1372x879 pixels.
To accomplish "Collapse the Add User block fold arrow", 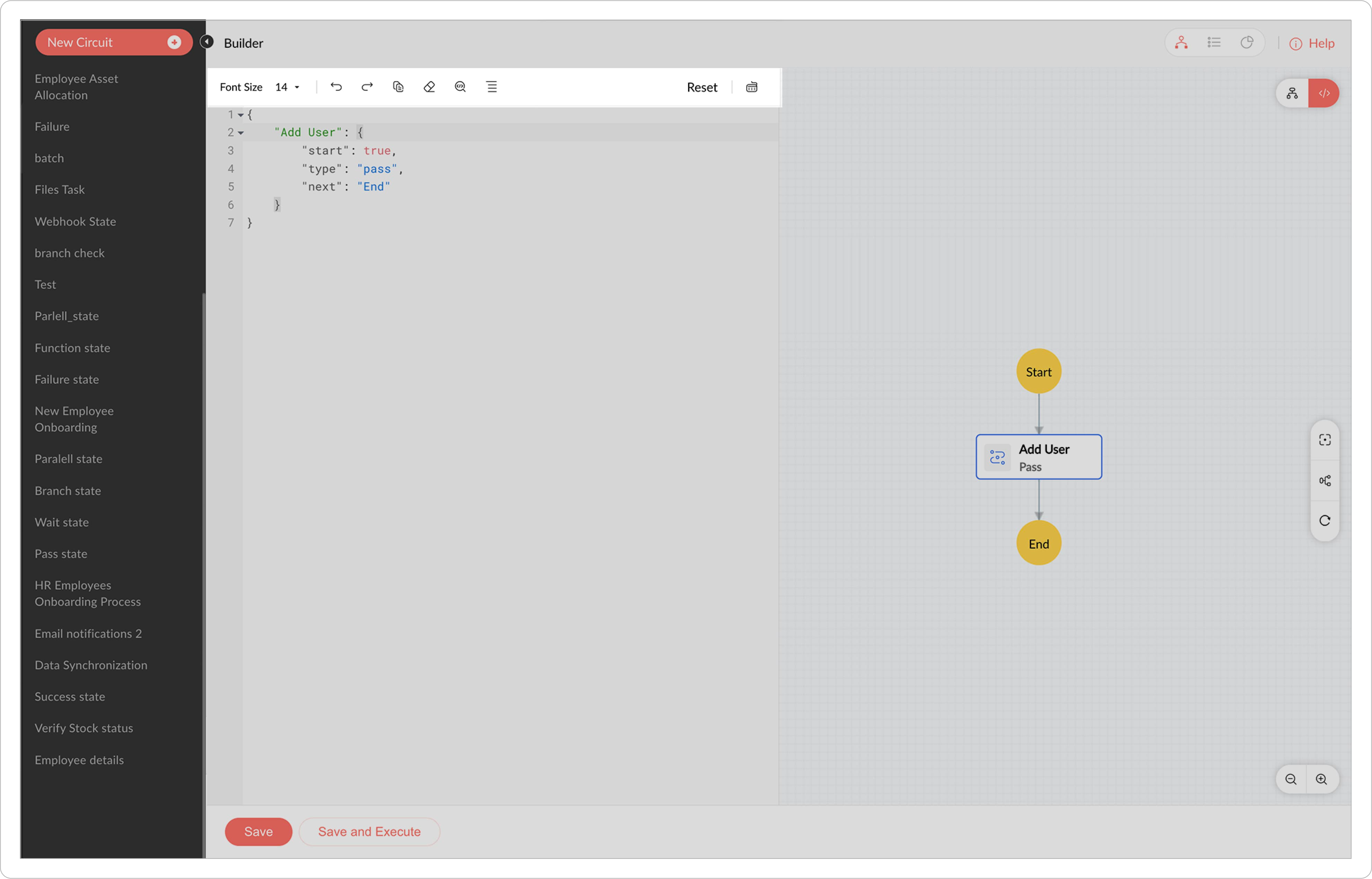I will (x=241, y=133).
